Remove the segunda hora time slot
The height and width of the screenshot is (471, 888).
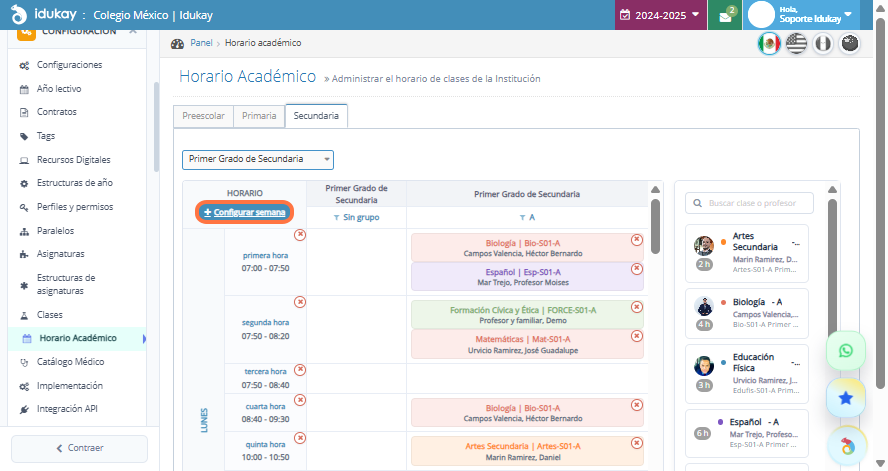300,302
